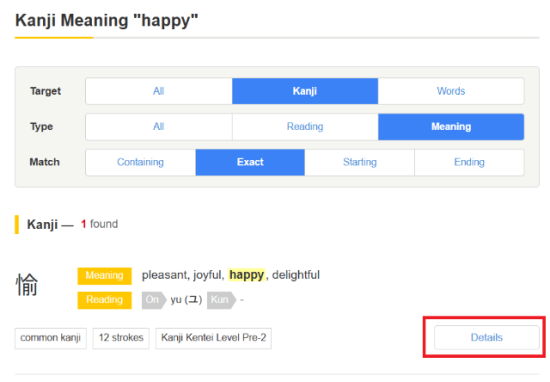The image size is (550, 382).
Task: Open Details for the kanji 愉
Action: tap(487, 337)
